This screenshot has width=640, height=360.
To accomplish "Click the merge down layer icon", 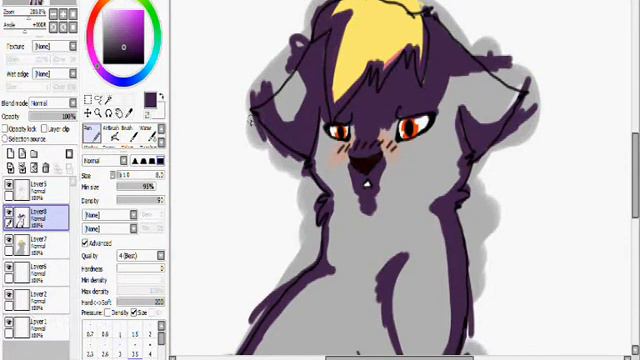I will click(x=22, y=167).
